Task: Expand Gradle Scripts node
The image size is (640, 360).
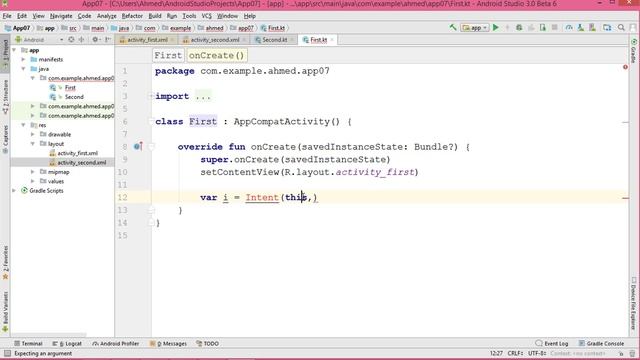Action: 14,191
